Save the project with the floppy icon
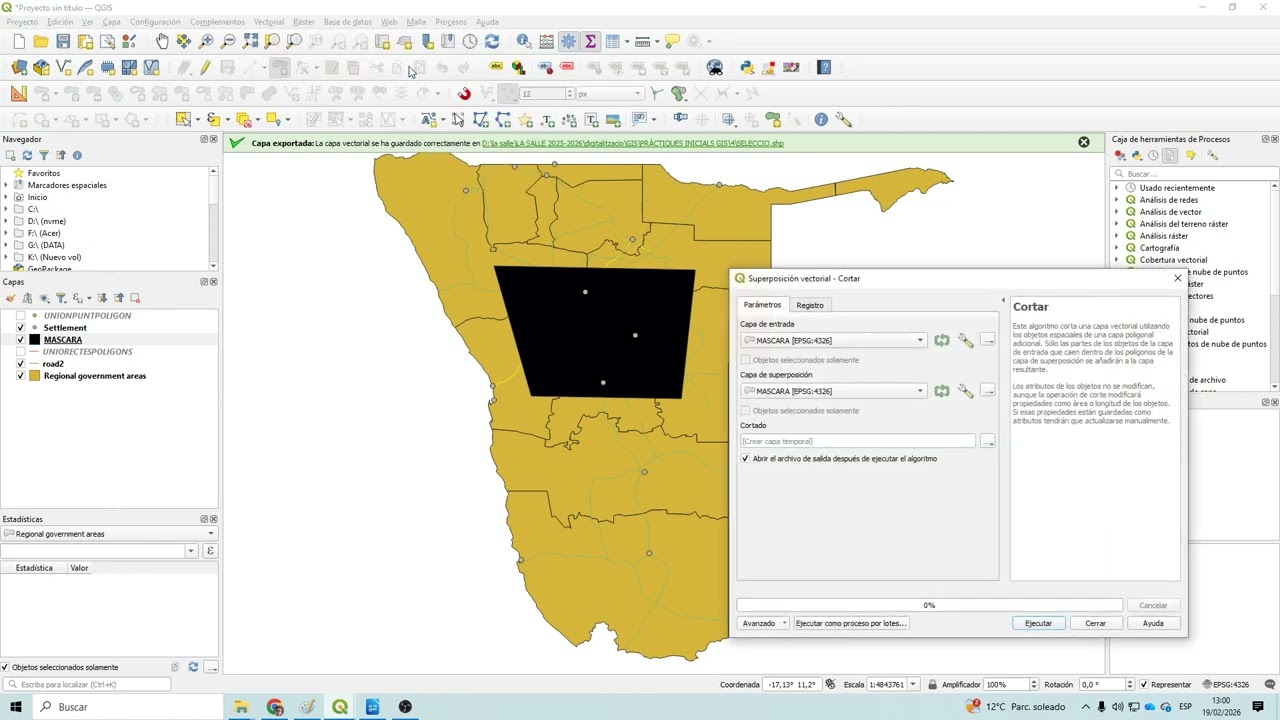1280x720 pixels. point(63,41)
